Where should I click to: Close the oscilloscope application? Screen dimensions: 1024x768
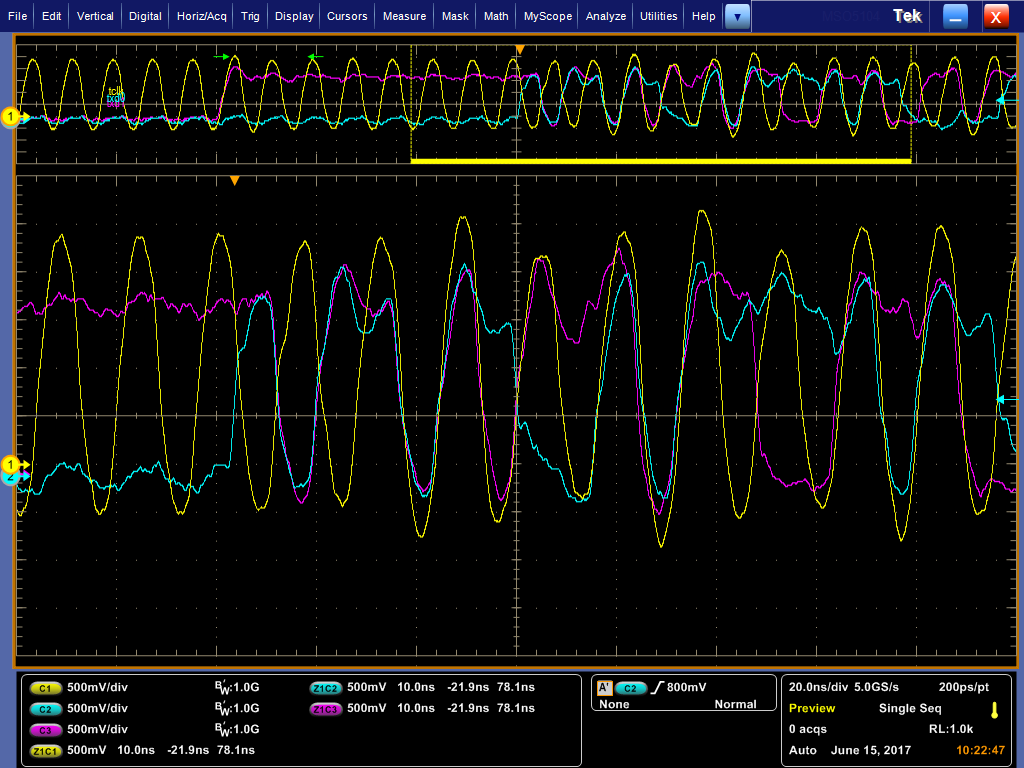(996, 16)
